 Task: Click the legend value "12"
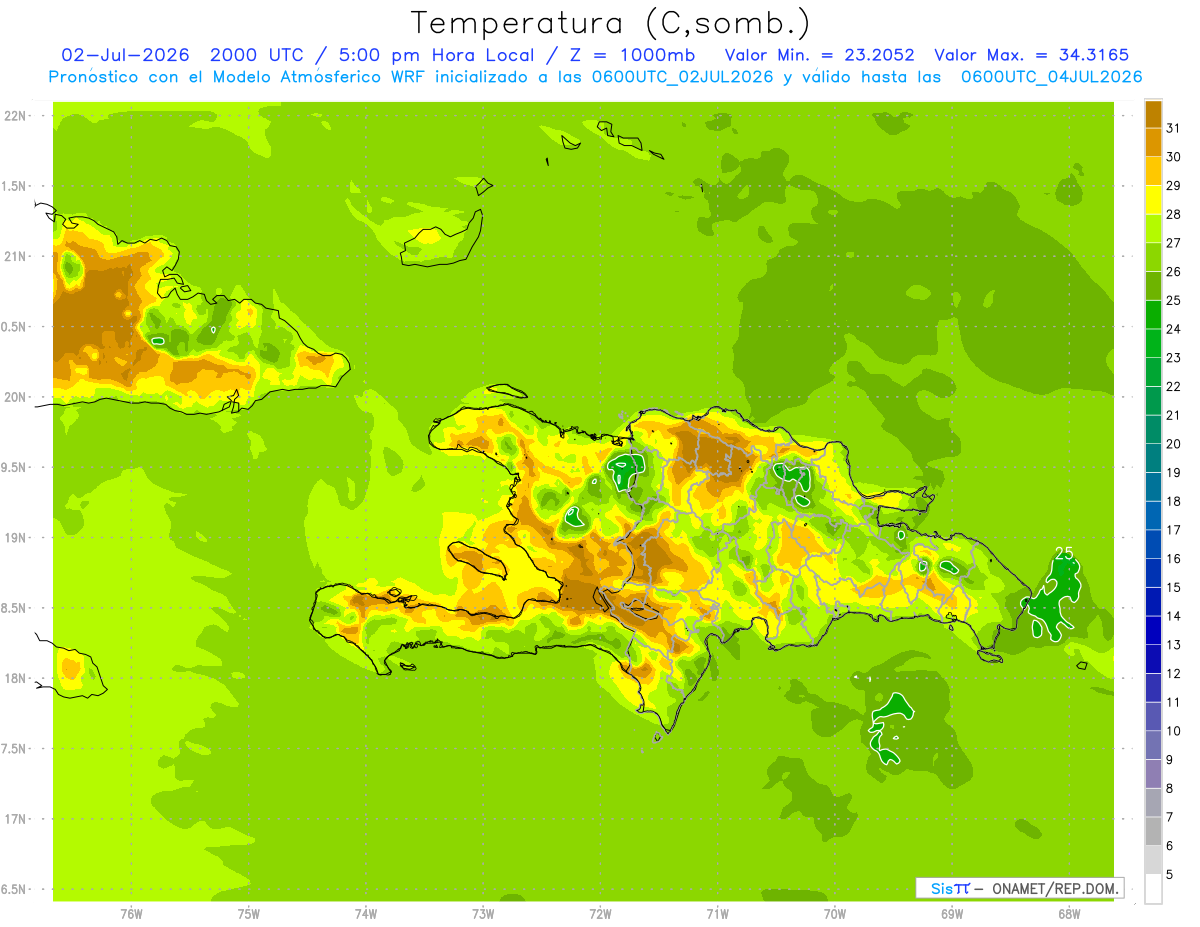pos(1174,674)
